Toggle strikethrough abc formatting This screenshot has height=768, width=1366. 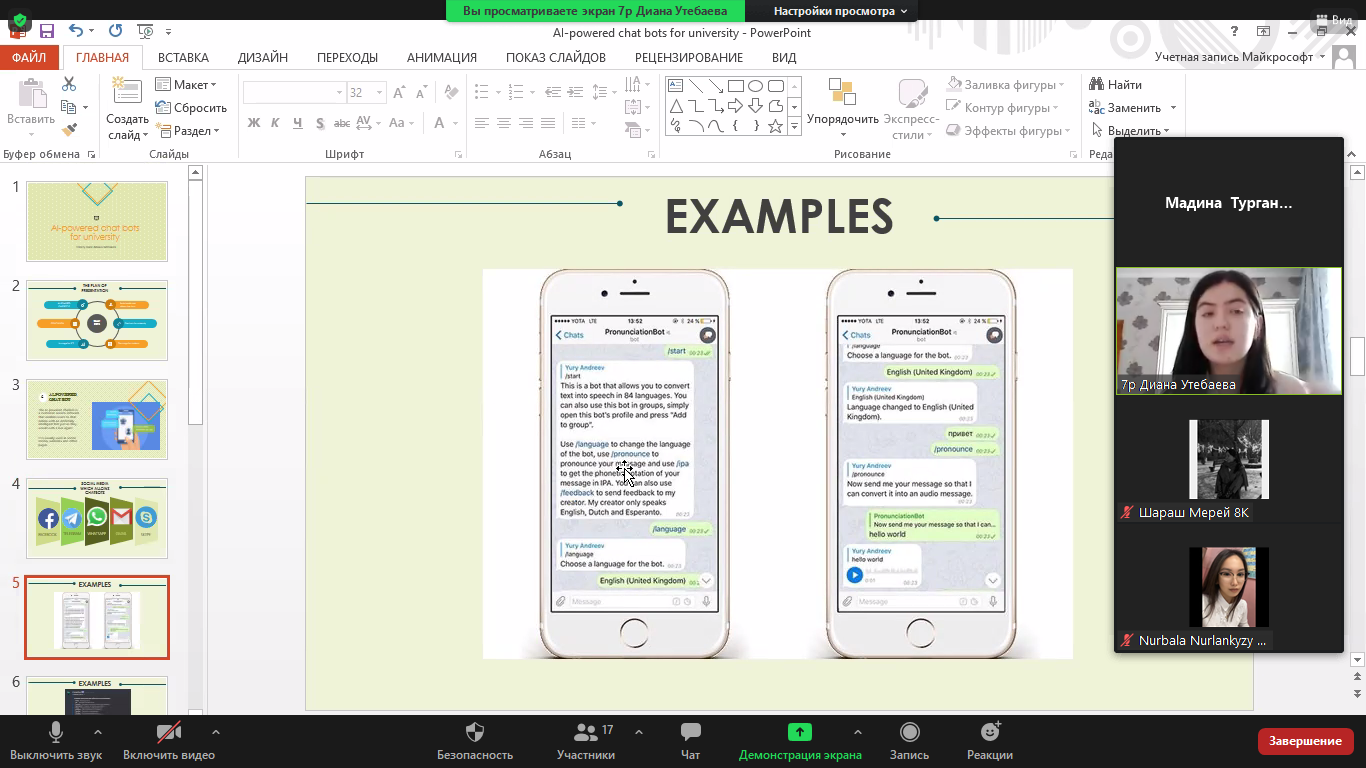[342, 123]
